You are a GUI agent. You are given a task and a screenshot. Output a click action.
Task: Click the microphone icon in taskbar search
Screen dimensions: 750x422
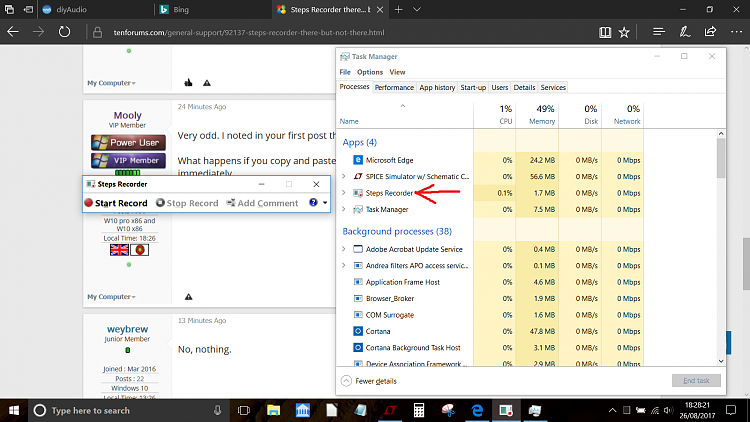pos(217,410)
